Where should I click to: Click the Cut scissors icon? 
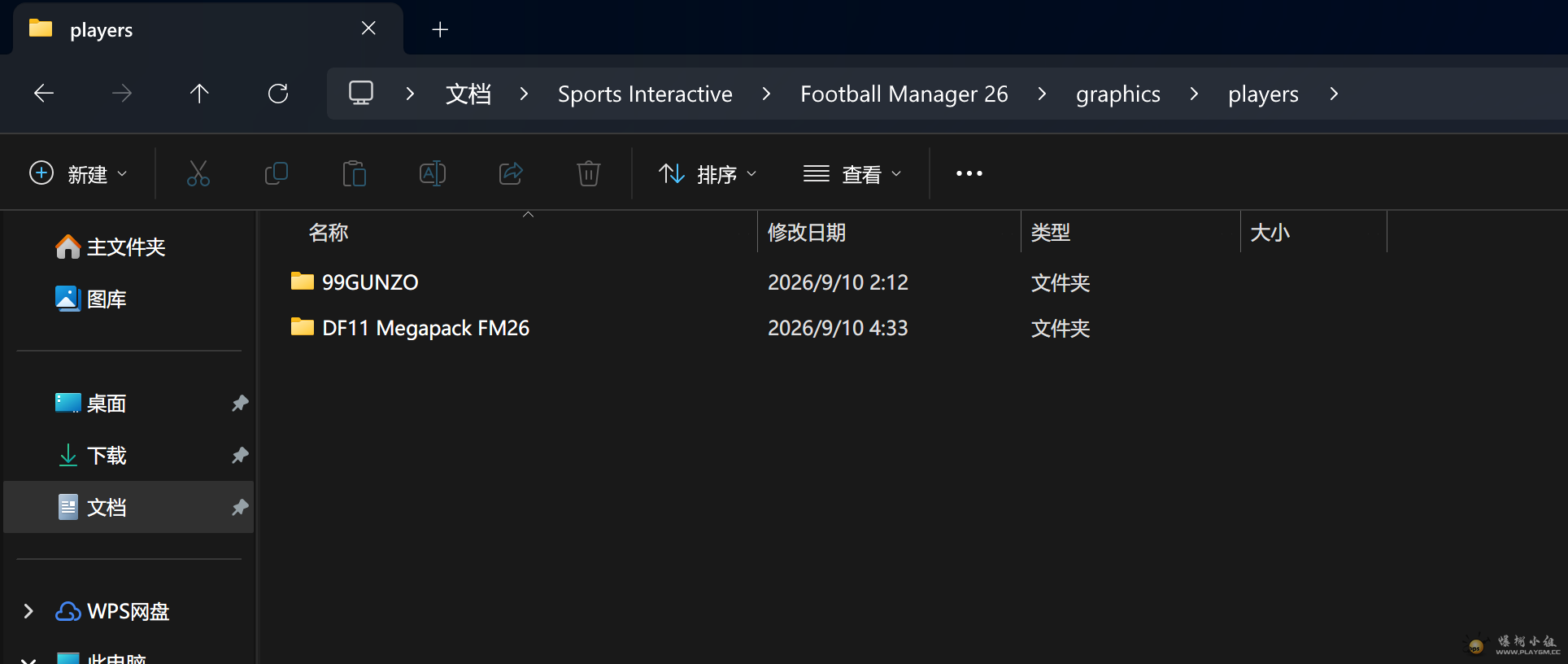198,173
